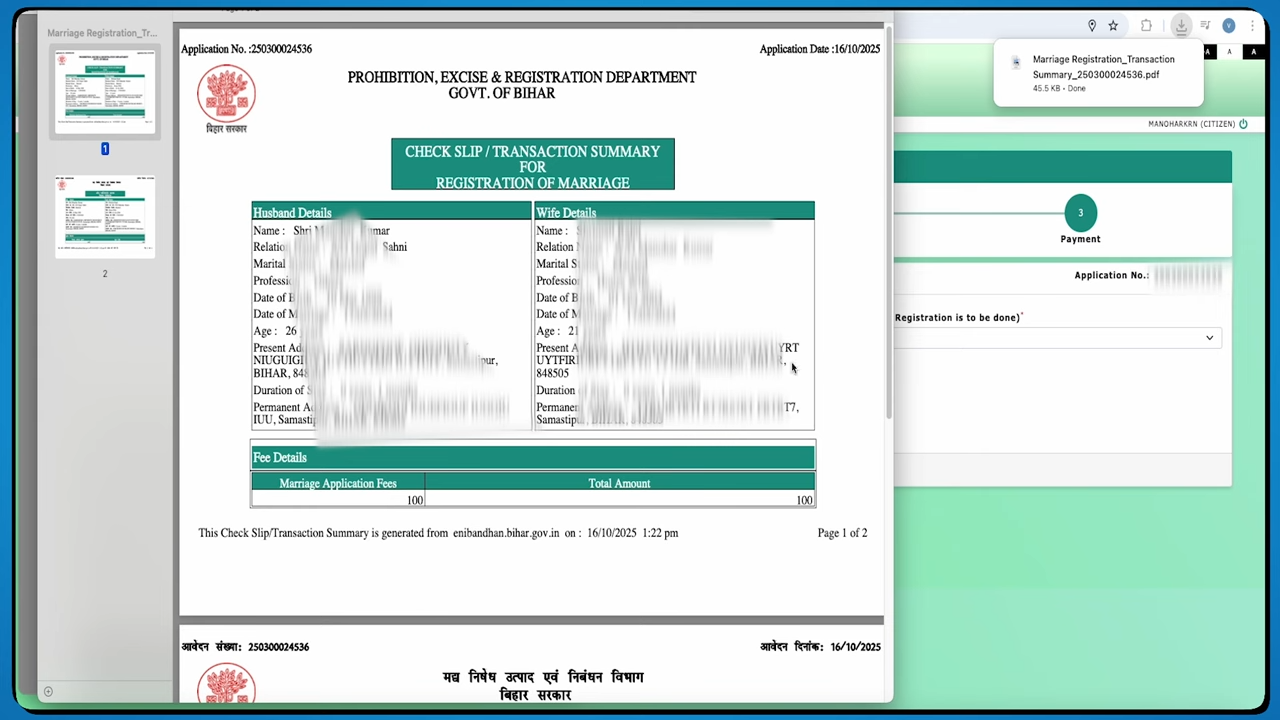This screenshot has height=720, width=1280.
Task: Open the Extensions puzzle-piece icon
Action: pos(1146,25)
